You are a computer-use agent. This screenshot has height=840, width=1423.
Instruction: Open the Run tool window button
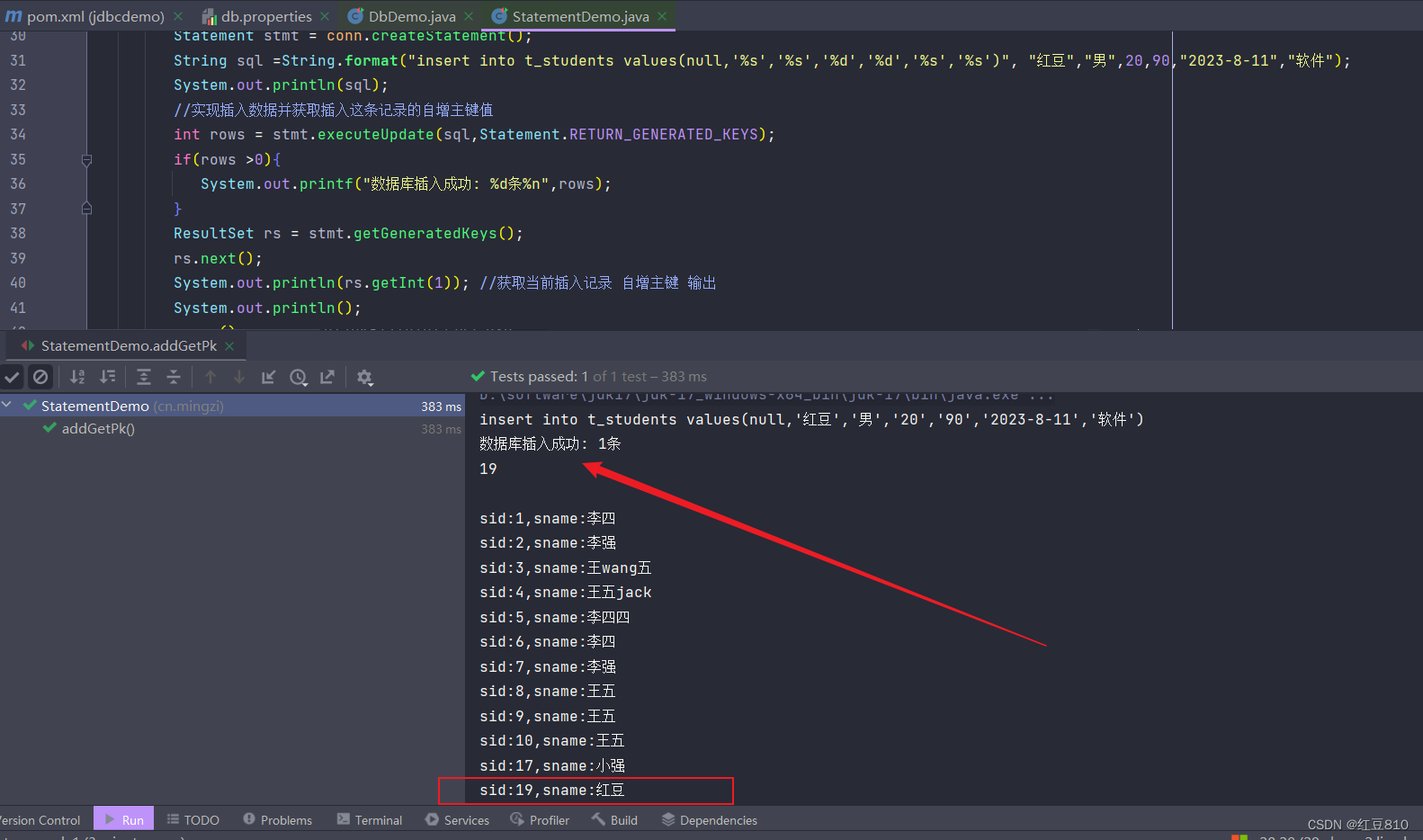tap(124, 819)
